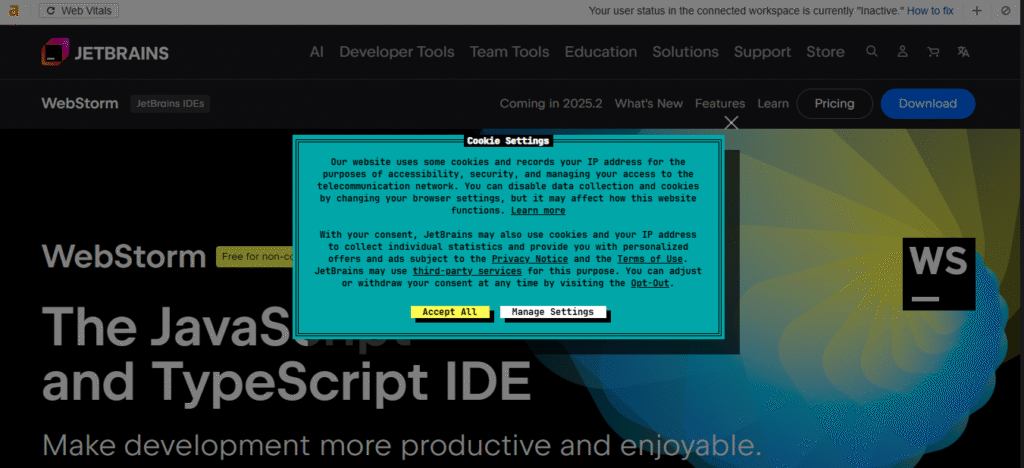Open the Privacy Notice link
The width and height of the screenshot is (1024, 468).
click(x=530, y=259)
